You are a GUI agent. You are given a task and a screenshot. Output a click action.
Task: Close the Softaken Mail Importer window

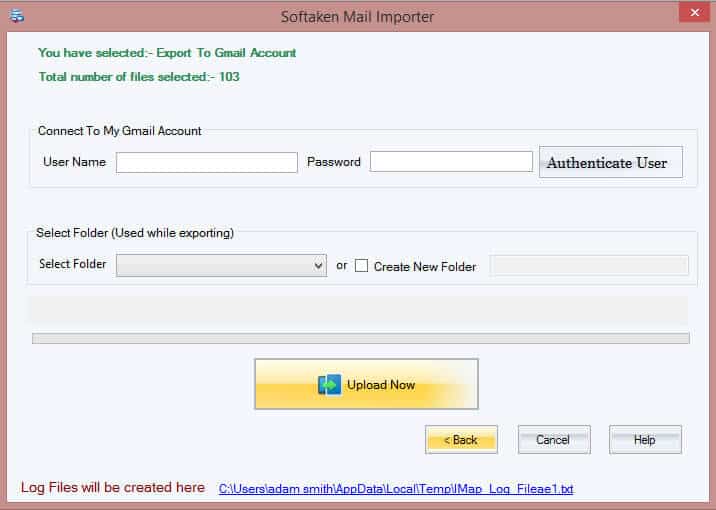point(694,12)
